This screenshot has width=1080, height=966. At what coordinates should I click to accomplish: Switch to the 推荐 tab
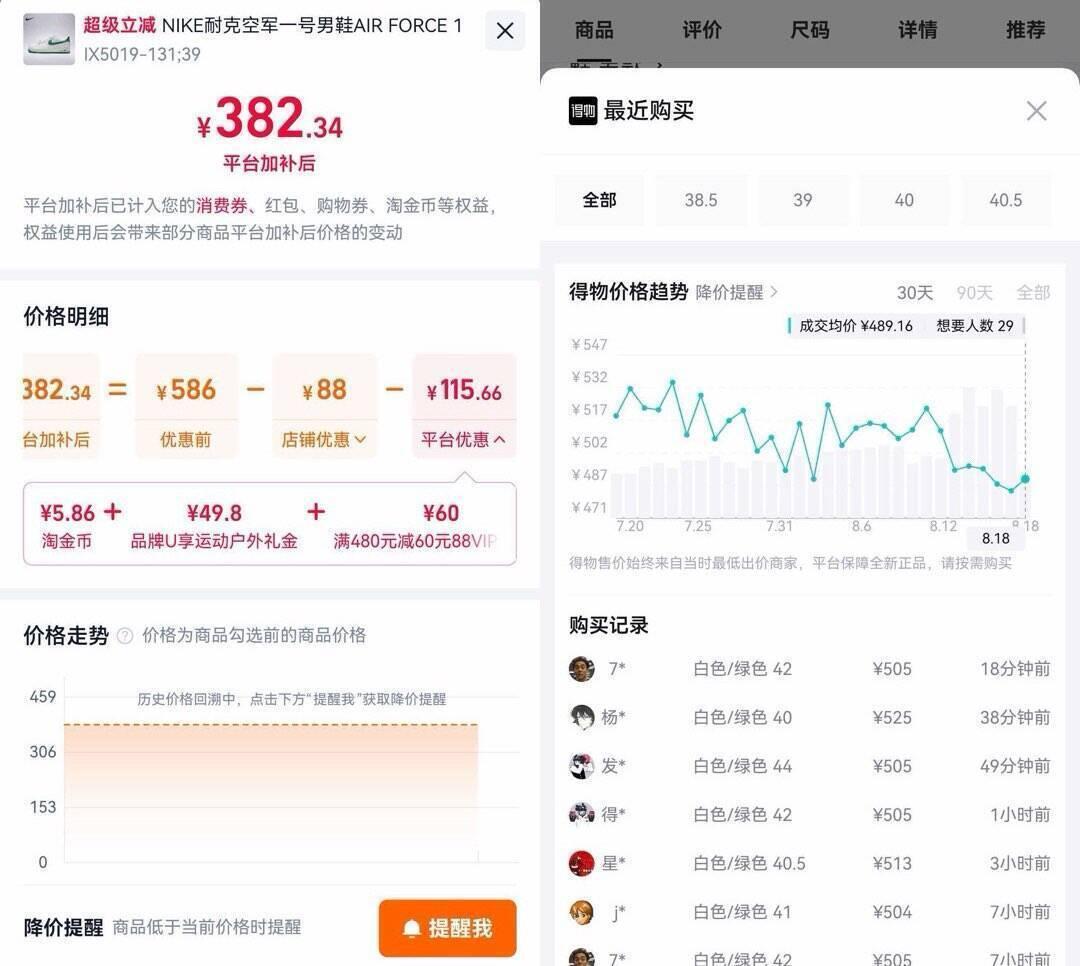1026,30
